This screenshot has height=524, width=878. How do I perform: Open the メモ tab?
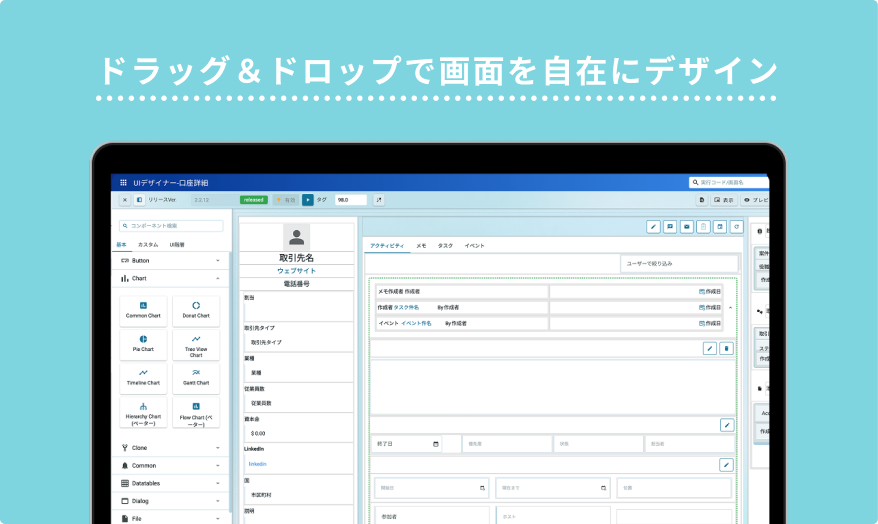pos(421,246)
